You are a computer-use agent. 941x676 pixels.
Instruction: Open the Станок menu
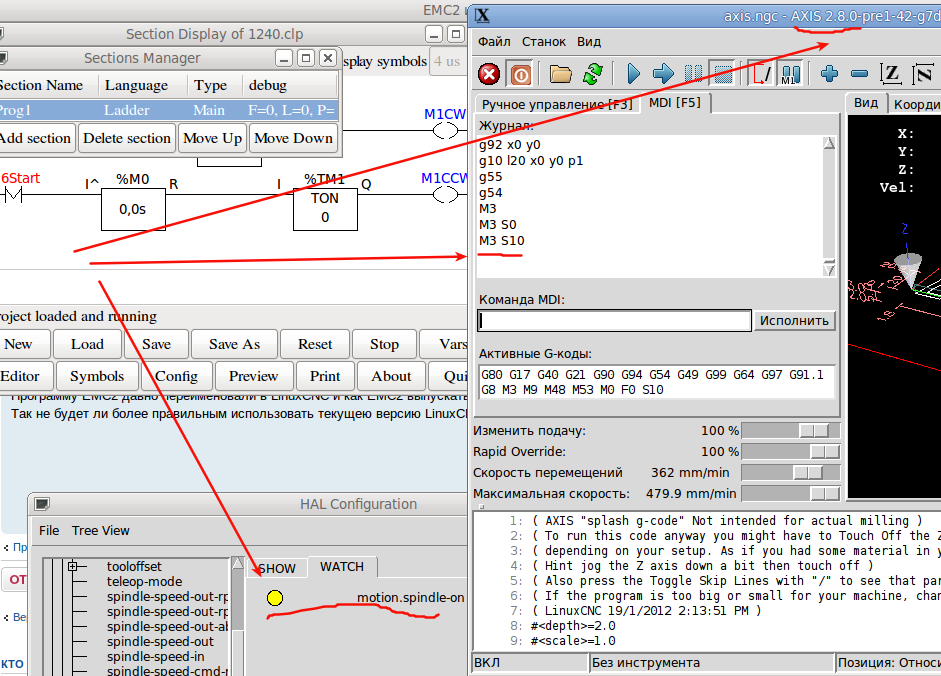tap(544, 41)
